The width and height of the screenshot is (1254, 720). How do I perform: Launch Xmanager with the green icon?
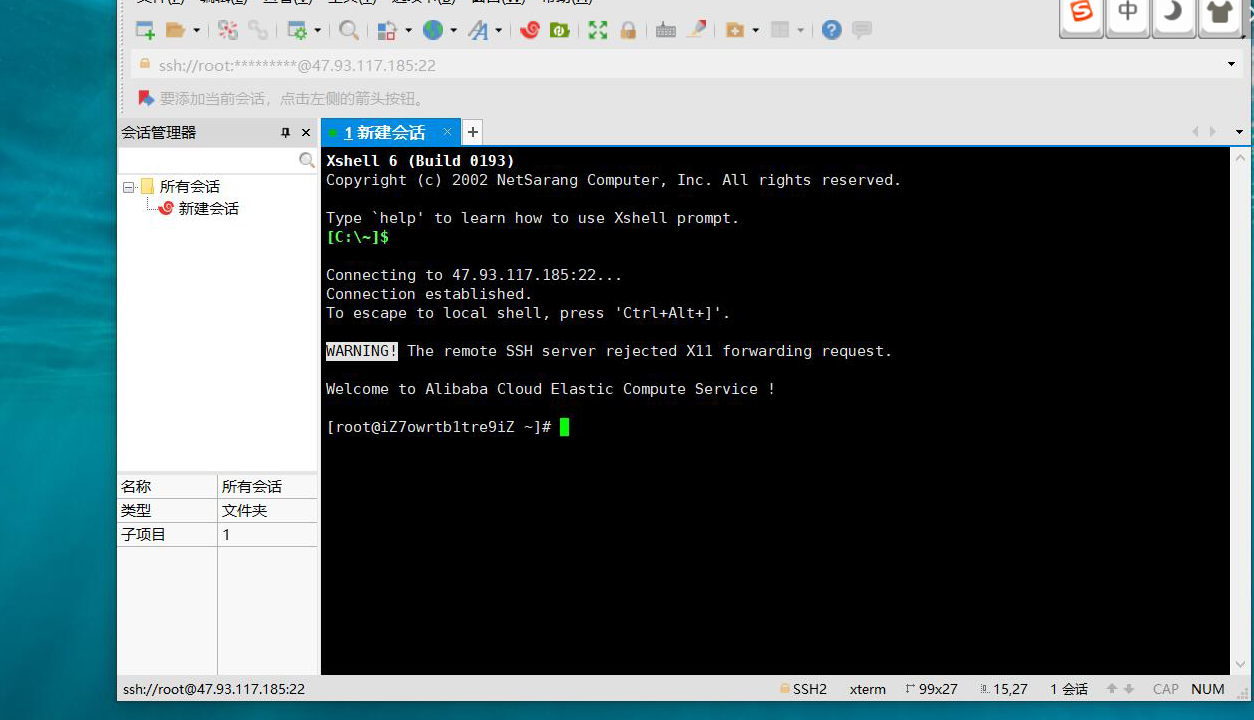pos(560,30)
